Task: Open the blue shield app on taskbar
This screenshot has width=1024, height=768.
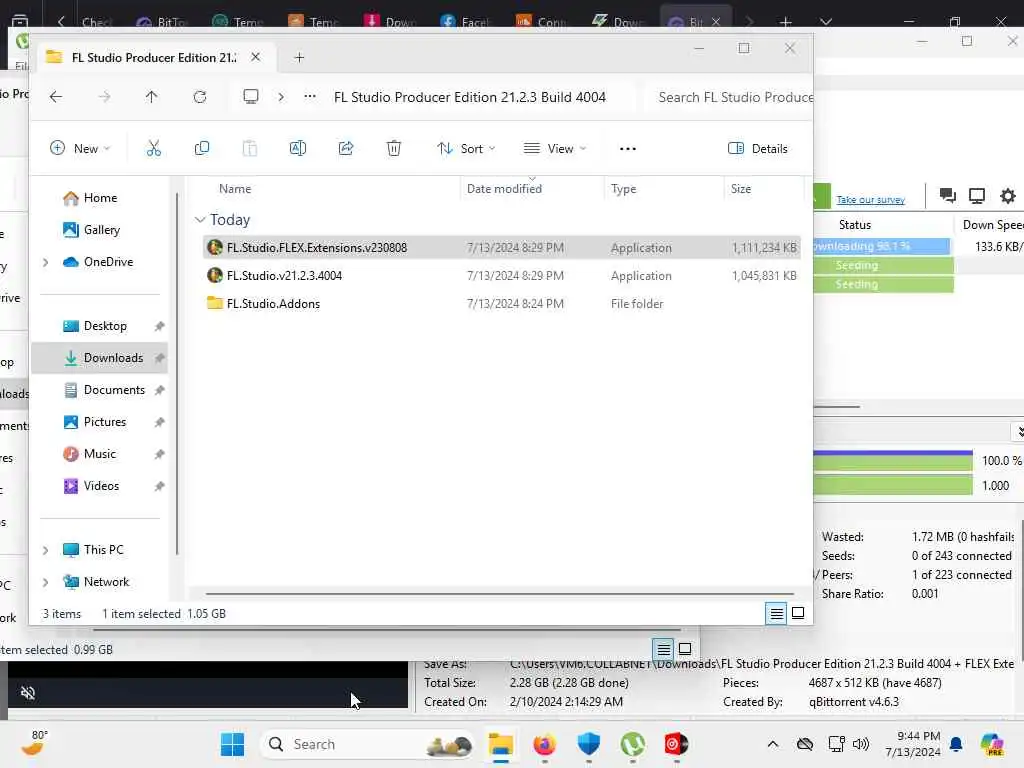Action: [588, 744]
